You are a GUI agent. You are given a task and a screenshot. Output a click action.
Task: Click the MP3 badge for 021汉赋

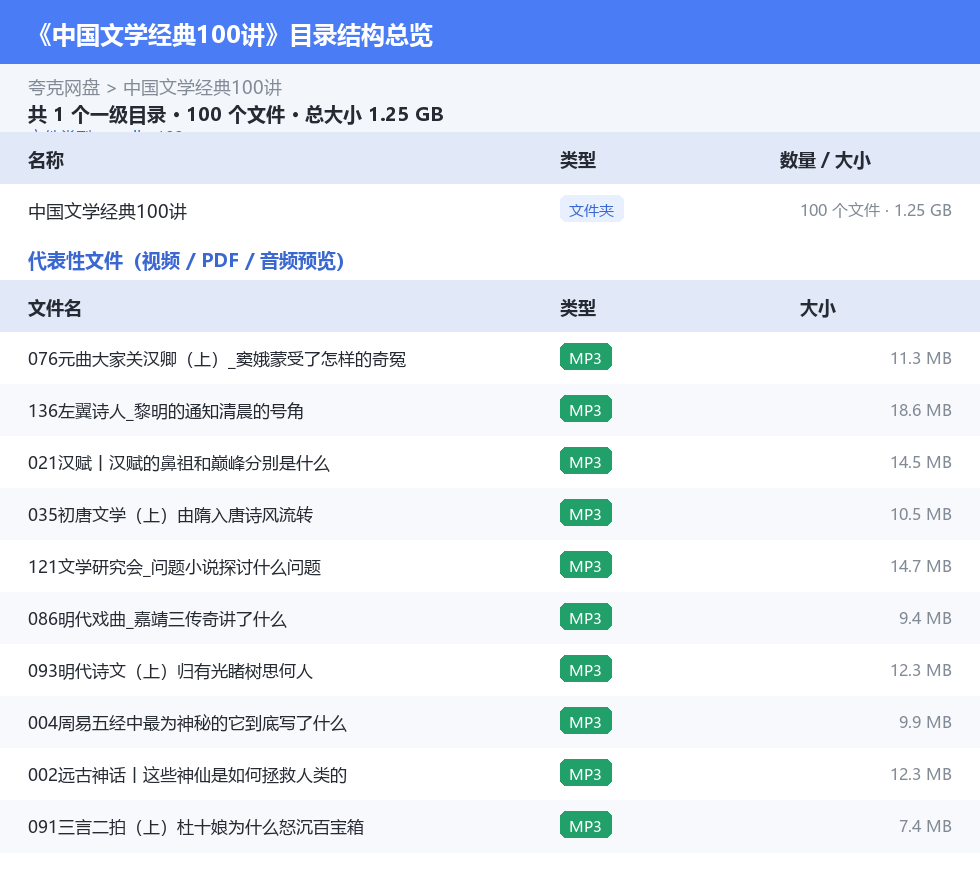pyautogui.click(x=586, y=461)
